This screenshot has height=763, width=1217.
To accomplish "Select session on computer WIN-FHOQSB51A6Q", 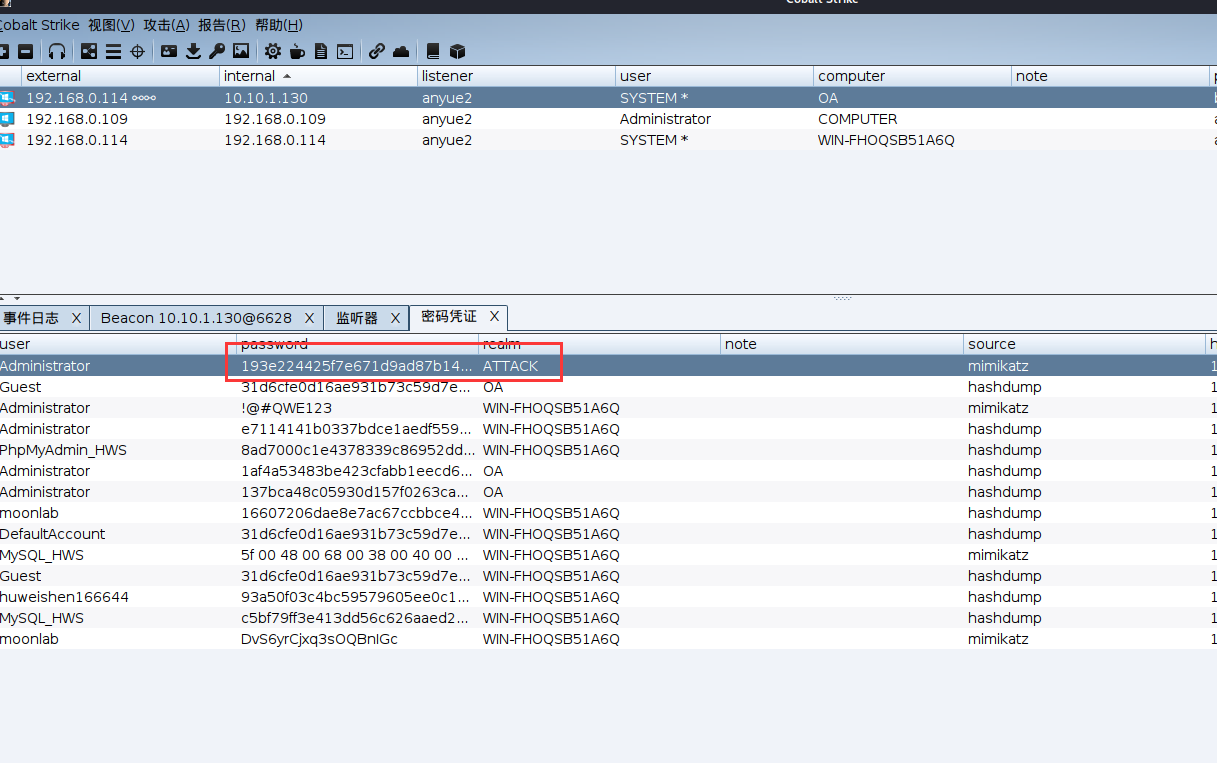I will pos(608,140).
